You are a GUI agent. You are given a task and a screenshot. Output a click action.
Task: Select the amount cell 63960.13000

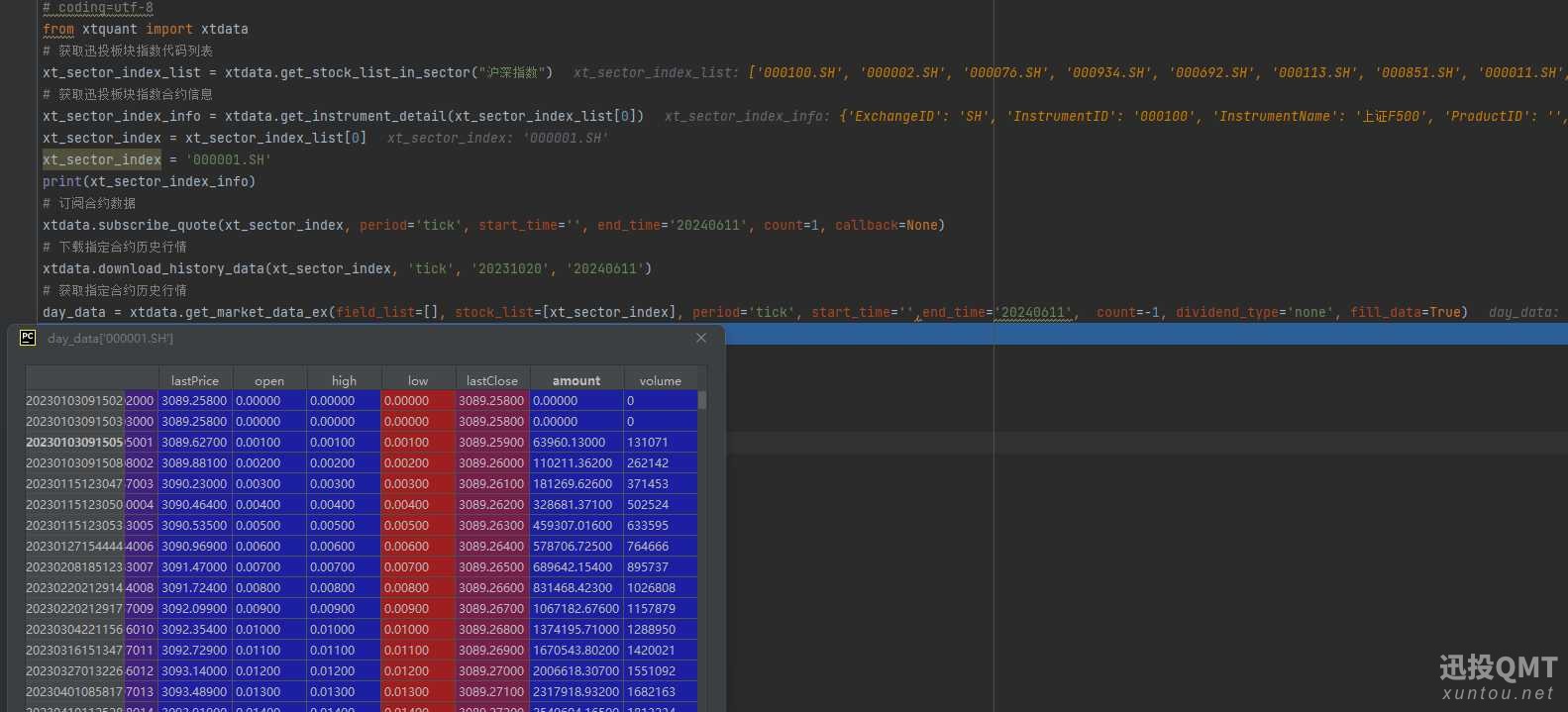[570, 443]
